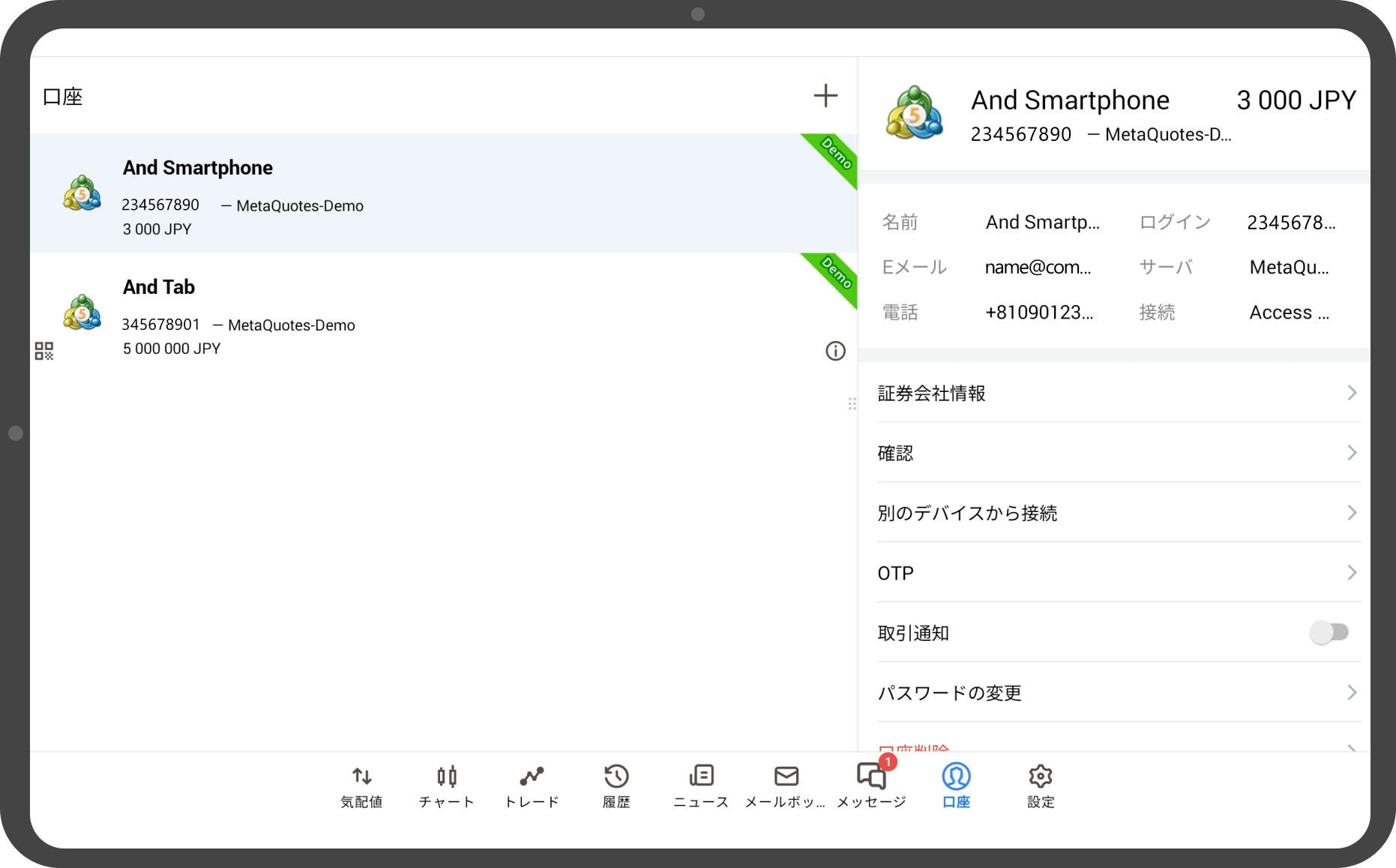Expand 証券会社情報 broker information

(x=1117, y=394)
